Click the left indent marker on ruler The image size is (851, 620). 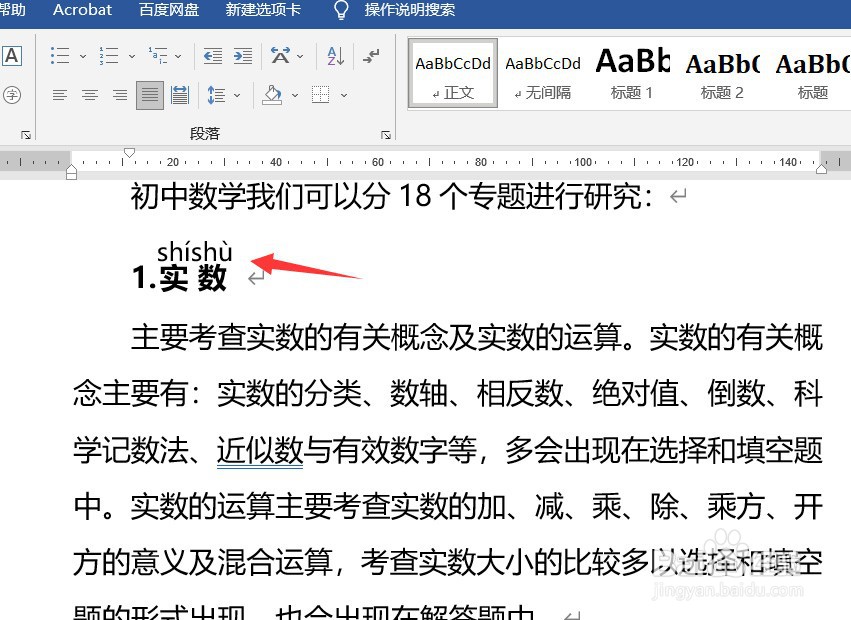coord(71,173)
